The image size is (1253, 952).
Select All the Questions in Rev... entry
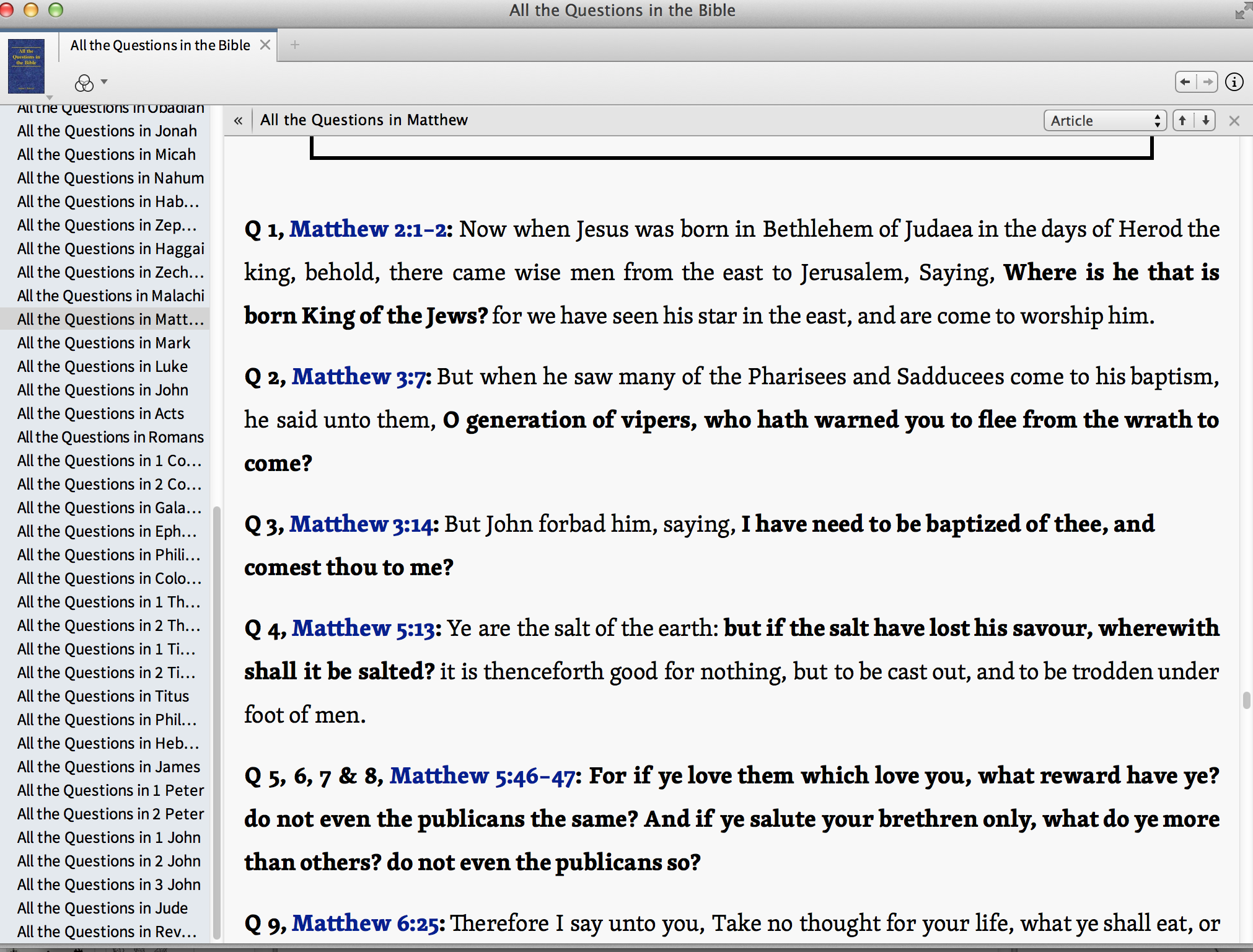pos(107,932)
